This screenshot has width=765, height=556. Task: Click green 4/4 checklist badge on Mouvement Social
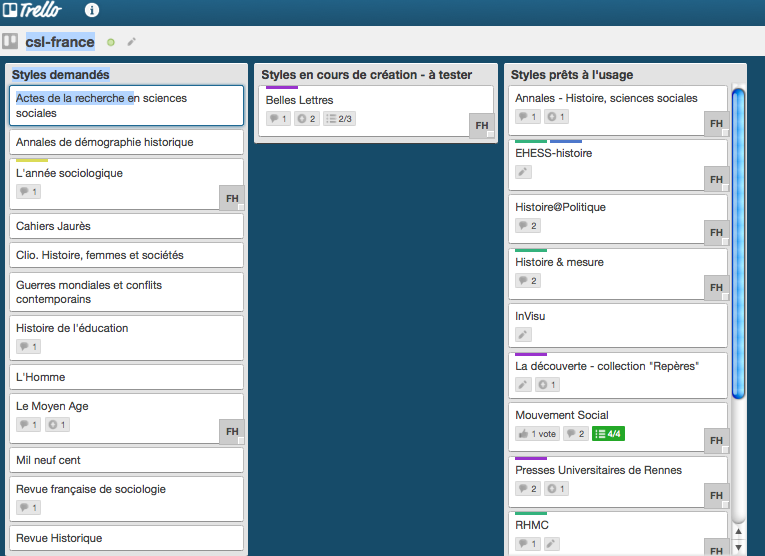(608, 434)
